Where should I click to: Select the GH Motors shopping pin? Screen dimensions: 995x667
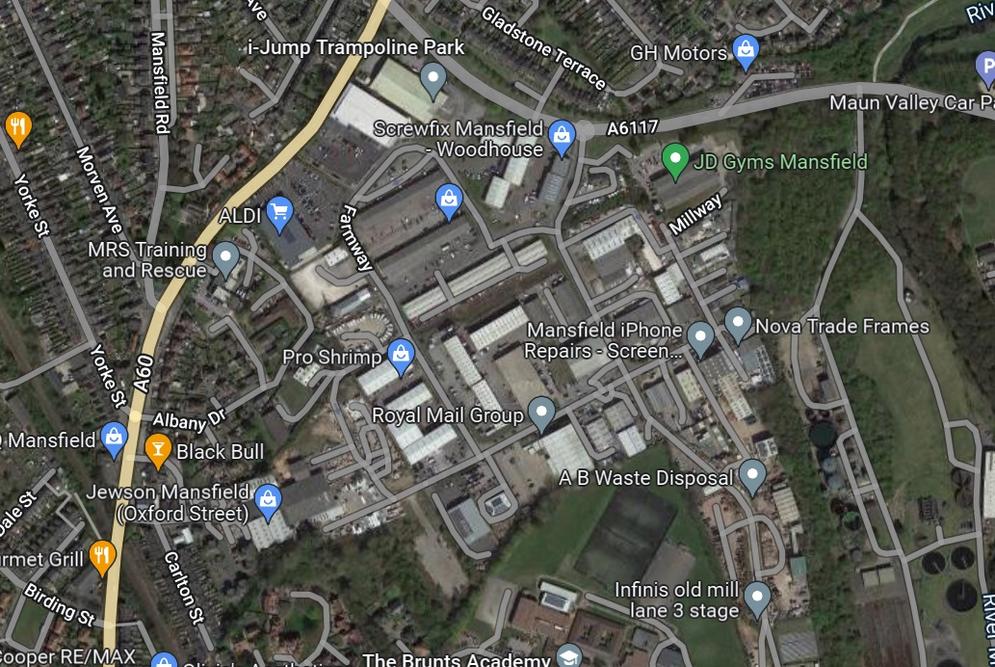(x=746, y=51)
